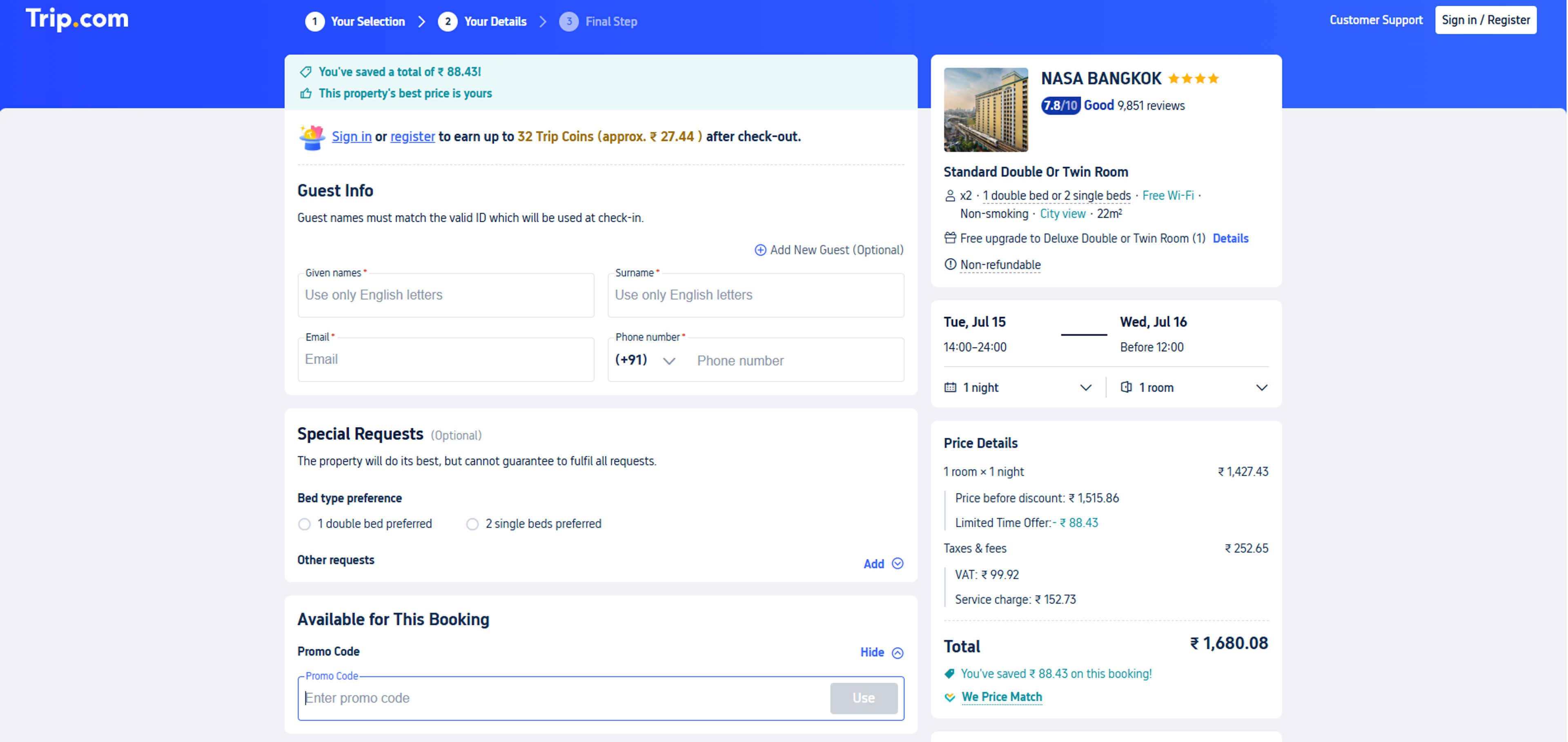Click the Wed, Jul 16 check-out date

coord(1153,322)
